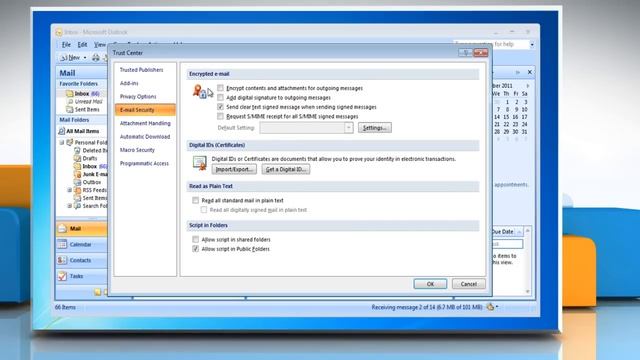The width and height of the screenshot is (640, 360).
Task: Check Request S/MIME receipt for signed messages
Action: click(220, 116)
